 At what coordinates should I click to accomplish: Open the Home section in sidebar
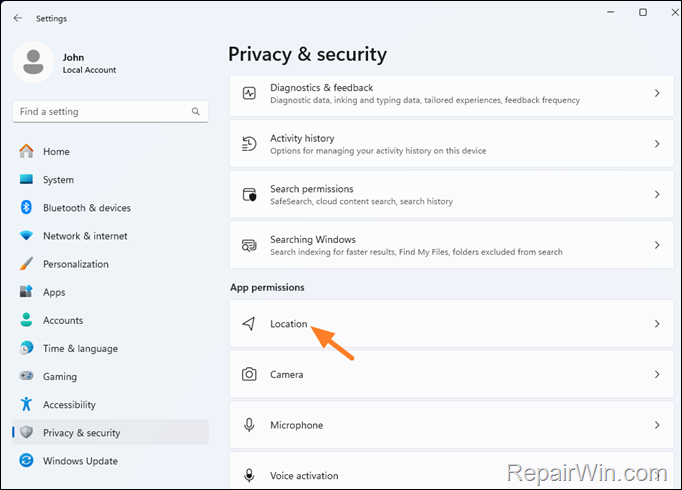click(x=56, y=152)
